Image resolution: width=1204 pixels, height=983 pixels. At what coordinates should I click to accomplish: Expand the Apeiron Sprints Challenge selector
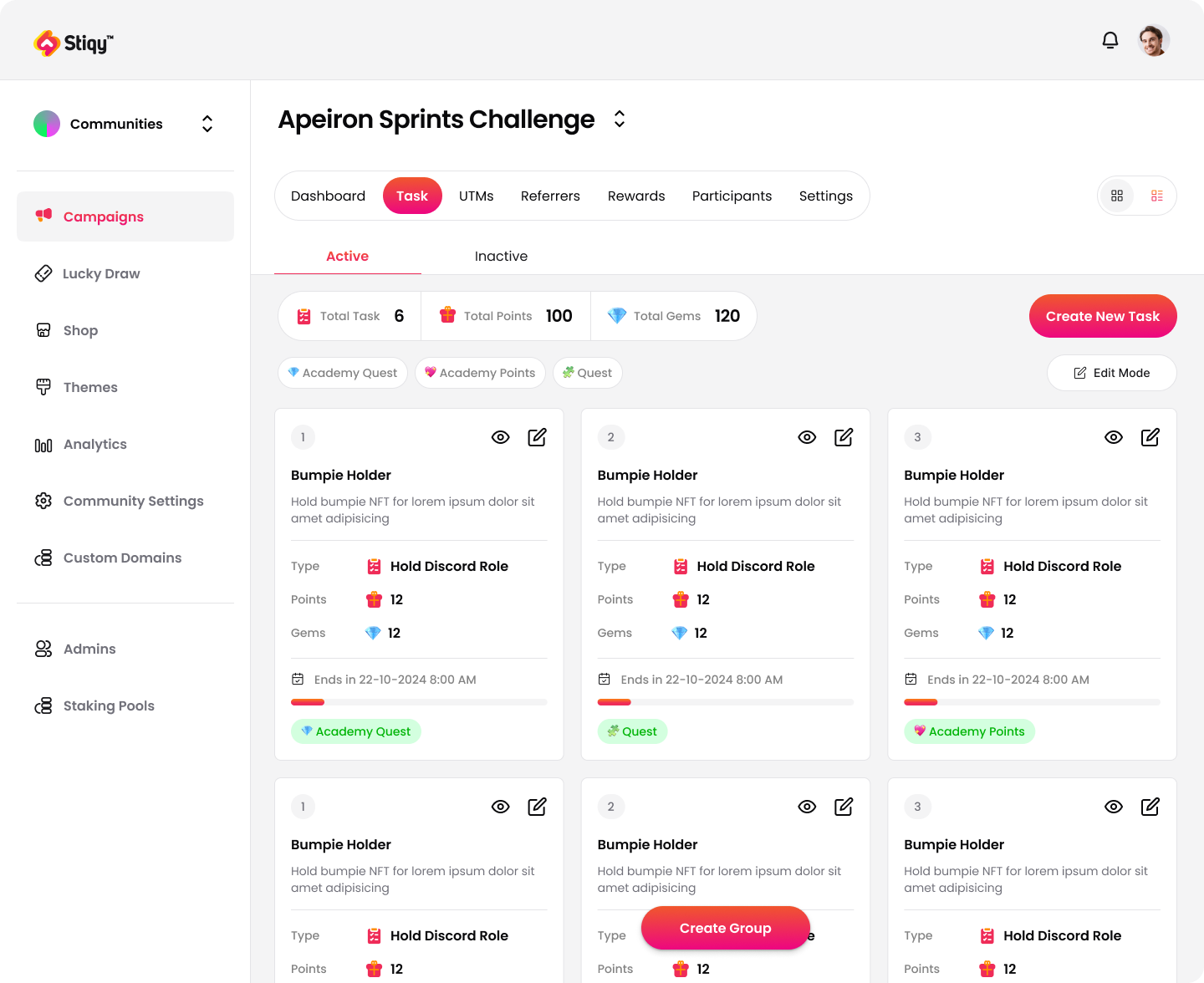coord(620,119)
